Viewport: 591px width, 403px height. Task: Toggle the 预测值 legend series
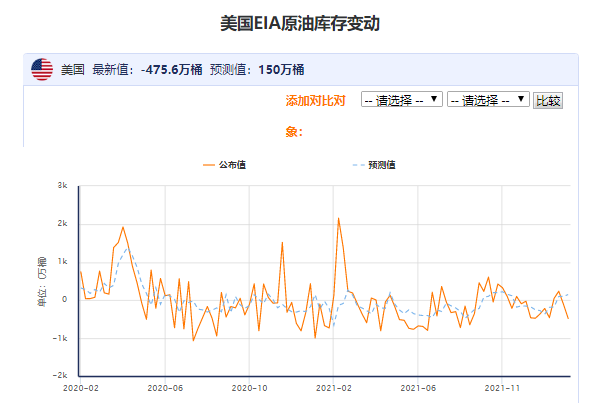(x=374, y=165)
